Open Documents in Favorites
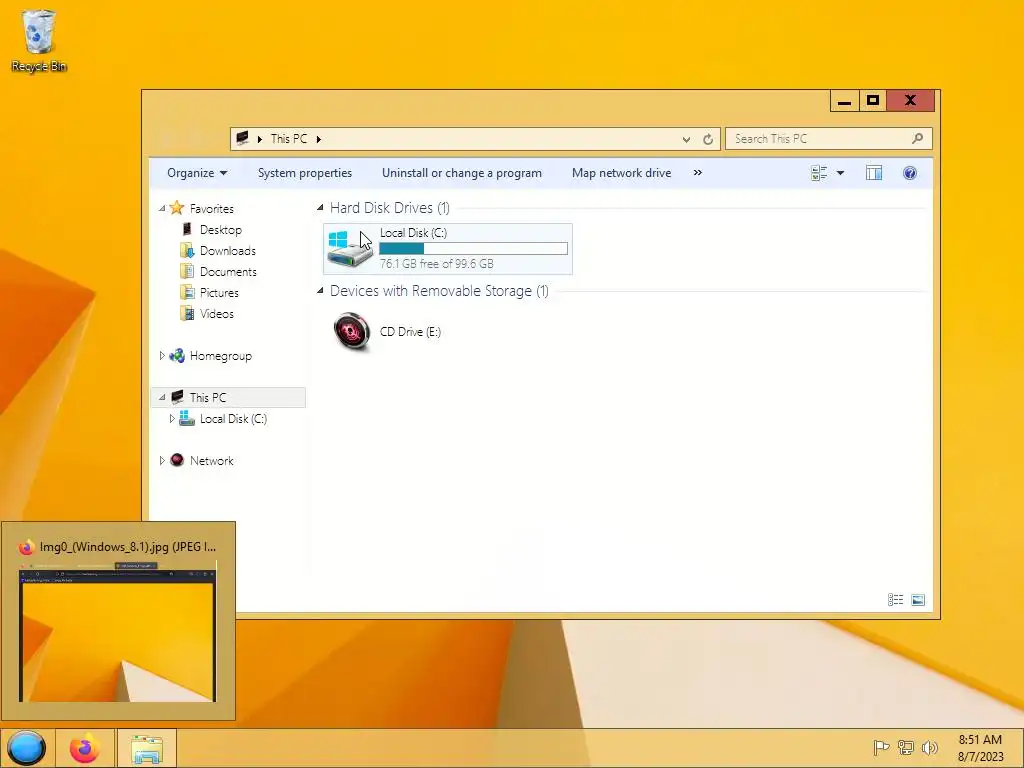The height and width of the screenshot is (768, 1024). pyautogui.click(x=228, y=272)
